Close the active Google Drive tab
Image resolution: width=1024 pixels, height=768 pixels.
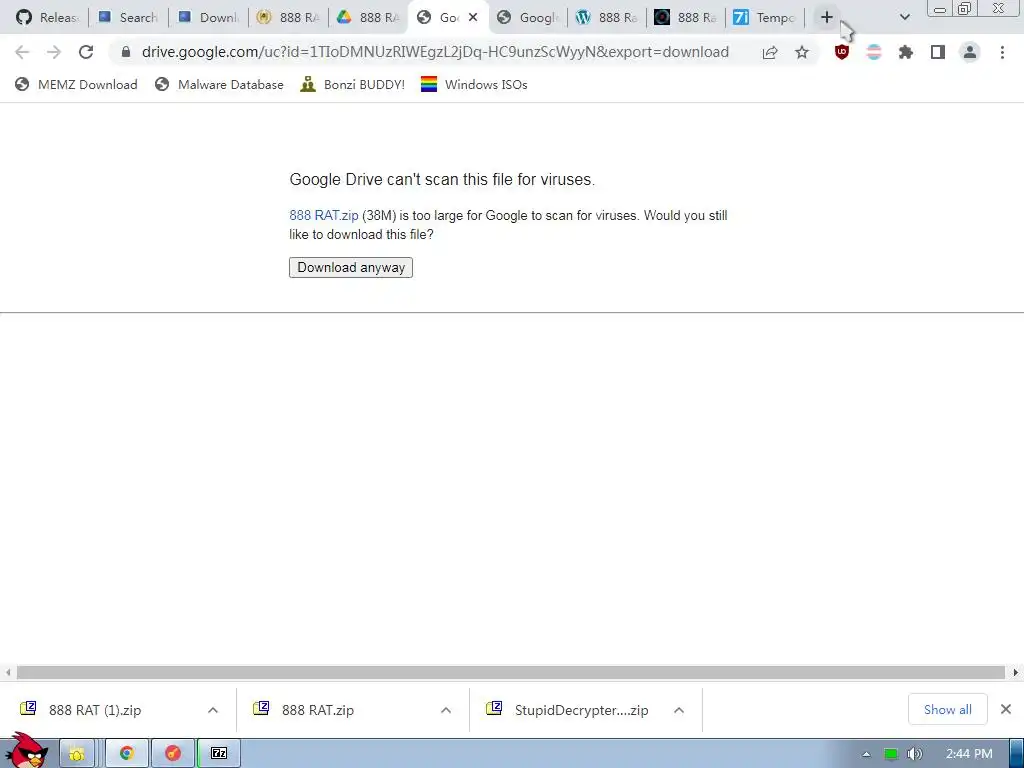[473, 18]
